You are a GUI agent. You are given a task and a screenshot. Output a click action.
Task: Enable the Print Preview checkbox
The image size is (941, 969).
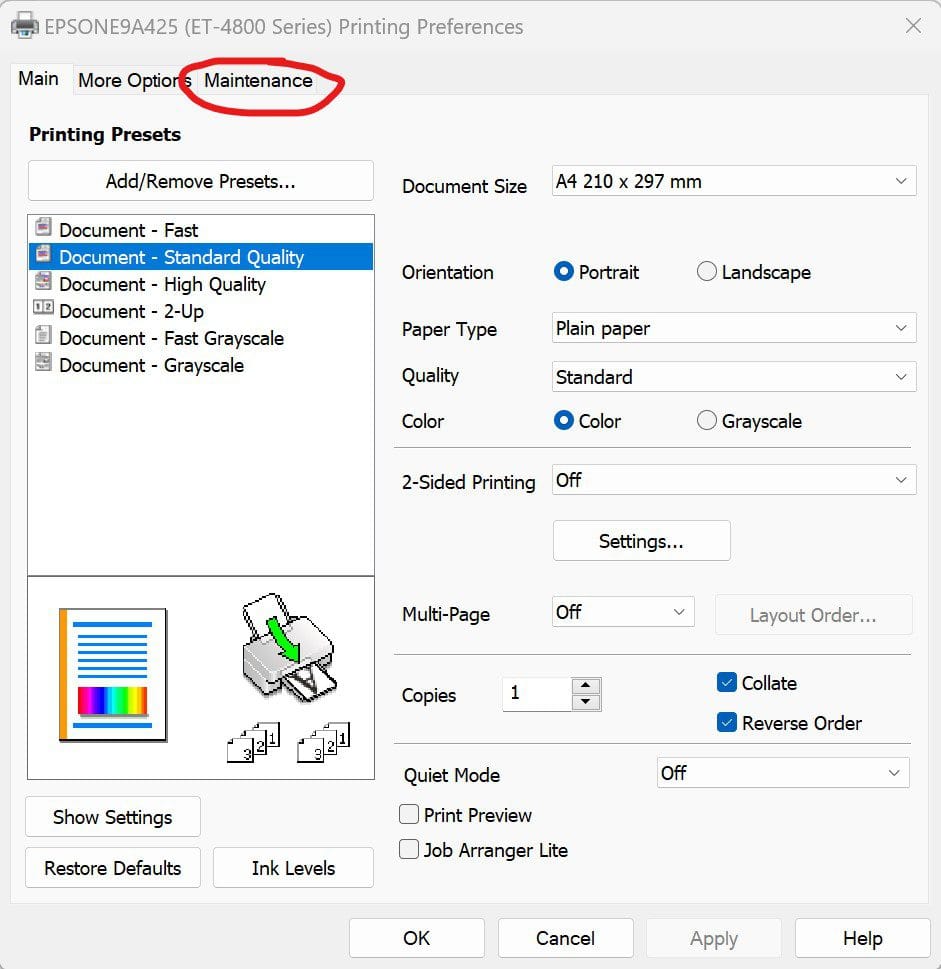[409, 815]
